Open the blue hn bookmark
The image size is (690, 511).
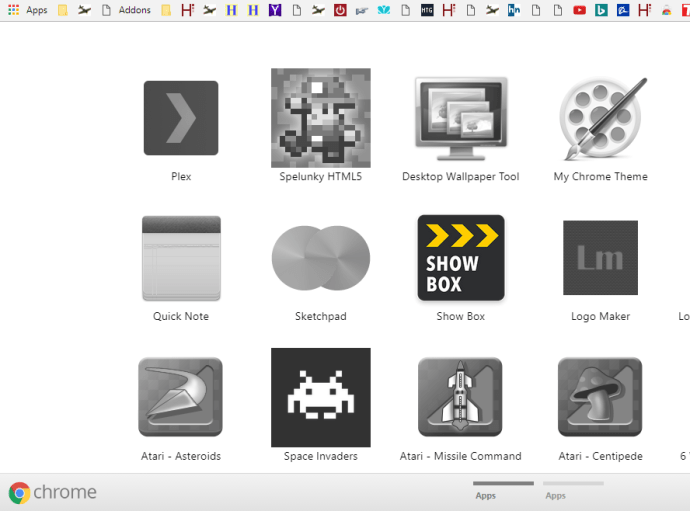[514, 10]
